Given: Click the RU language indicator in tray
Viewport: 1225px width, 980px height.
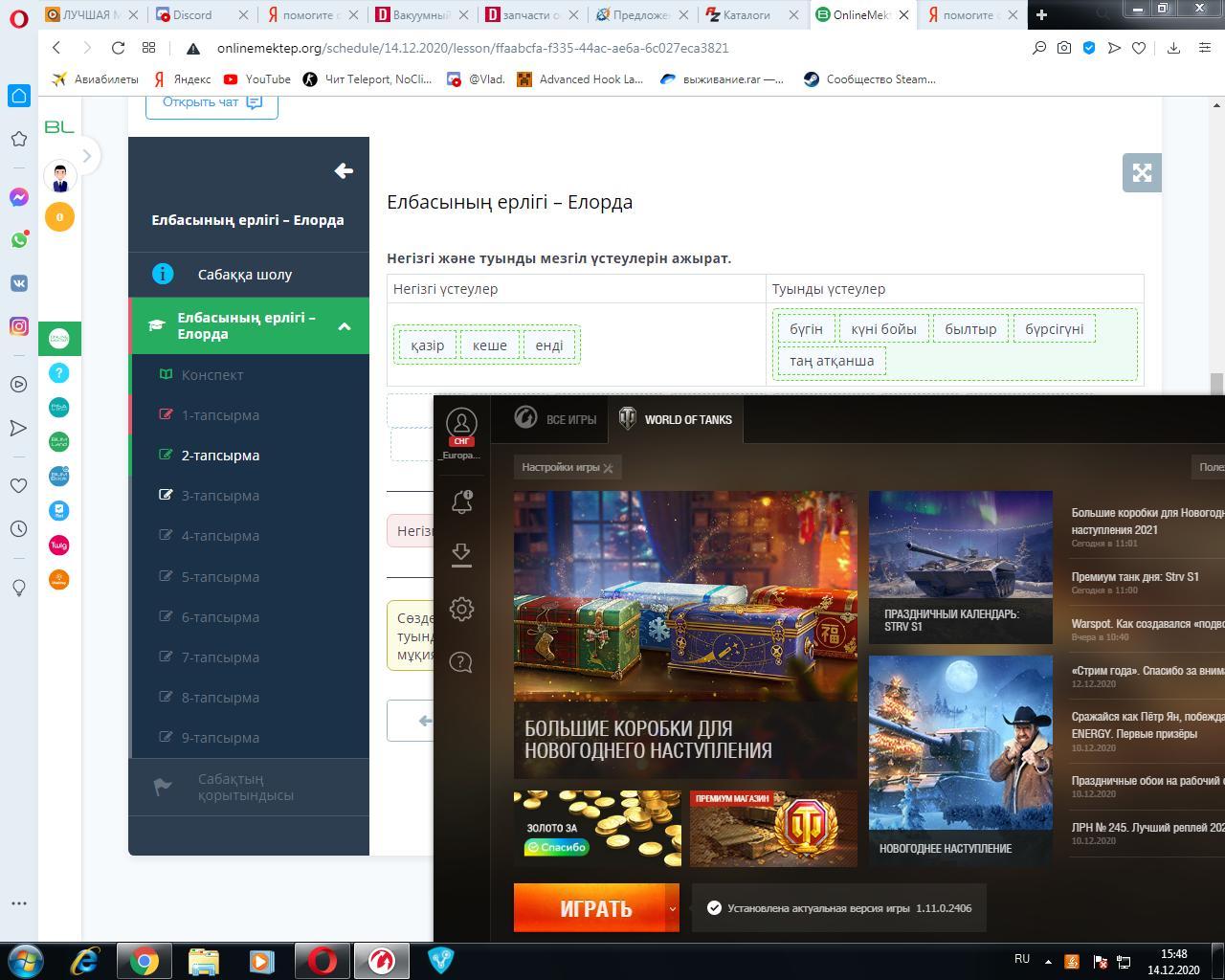Looking at the screenshot, I should [x=1022, y=959].
